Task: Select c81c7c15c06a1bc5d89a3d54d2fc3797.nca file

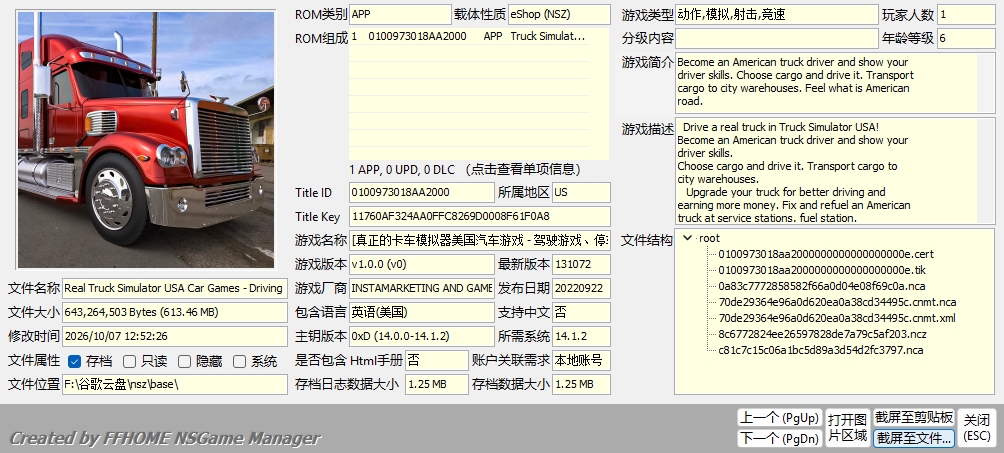Action: tap(820, 350)
